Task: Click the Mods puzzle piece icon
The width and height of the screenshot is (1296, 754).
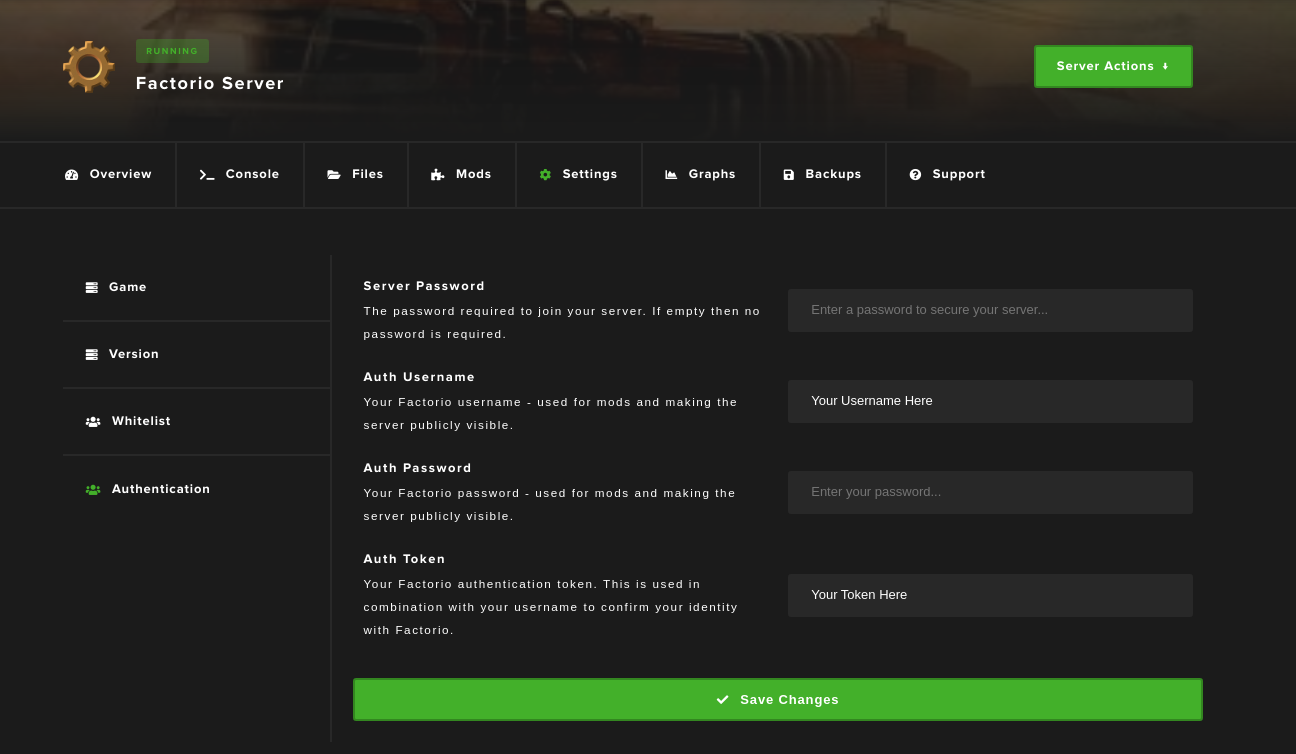Action: (437, 174)
